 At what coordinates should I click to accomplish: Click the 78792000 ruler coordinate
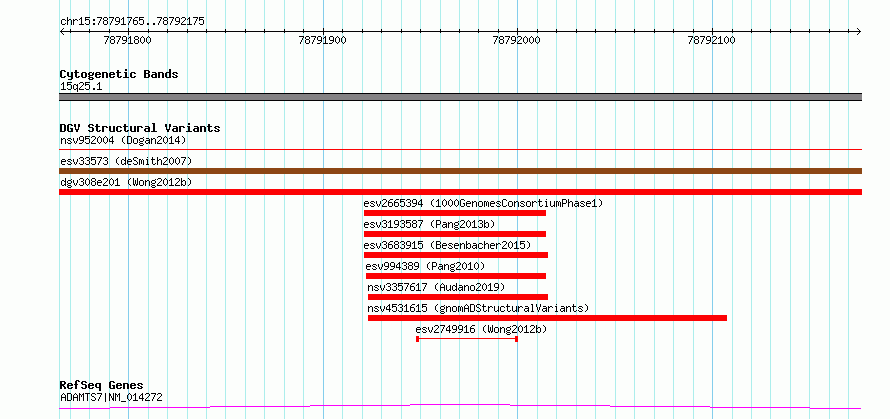point(517,40)
